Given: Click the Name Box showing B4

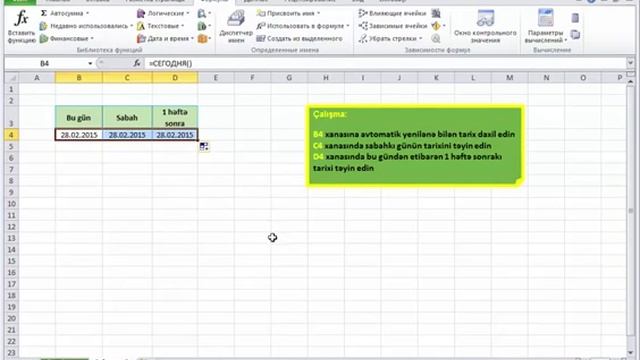Looking at the screenshot, I should pyautogui.click(x=44, y=63).
